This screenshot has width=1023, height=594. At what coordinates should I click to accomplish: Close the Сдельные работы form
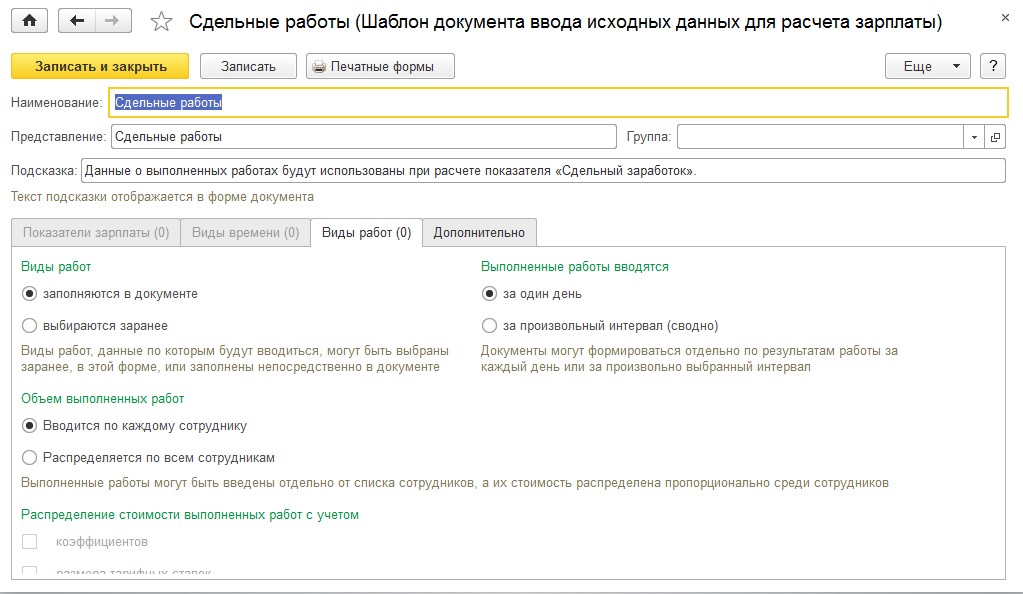[x=1005, y=18]
